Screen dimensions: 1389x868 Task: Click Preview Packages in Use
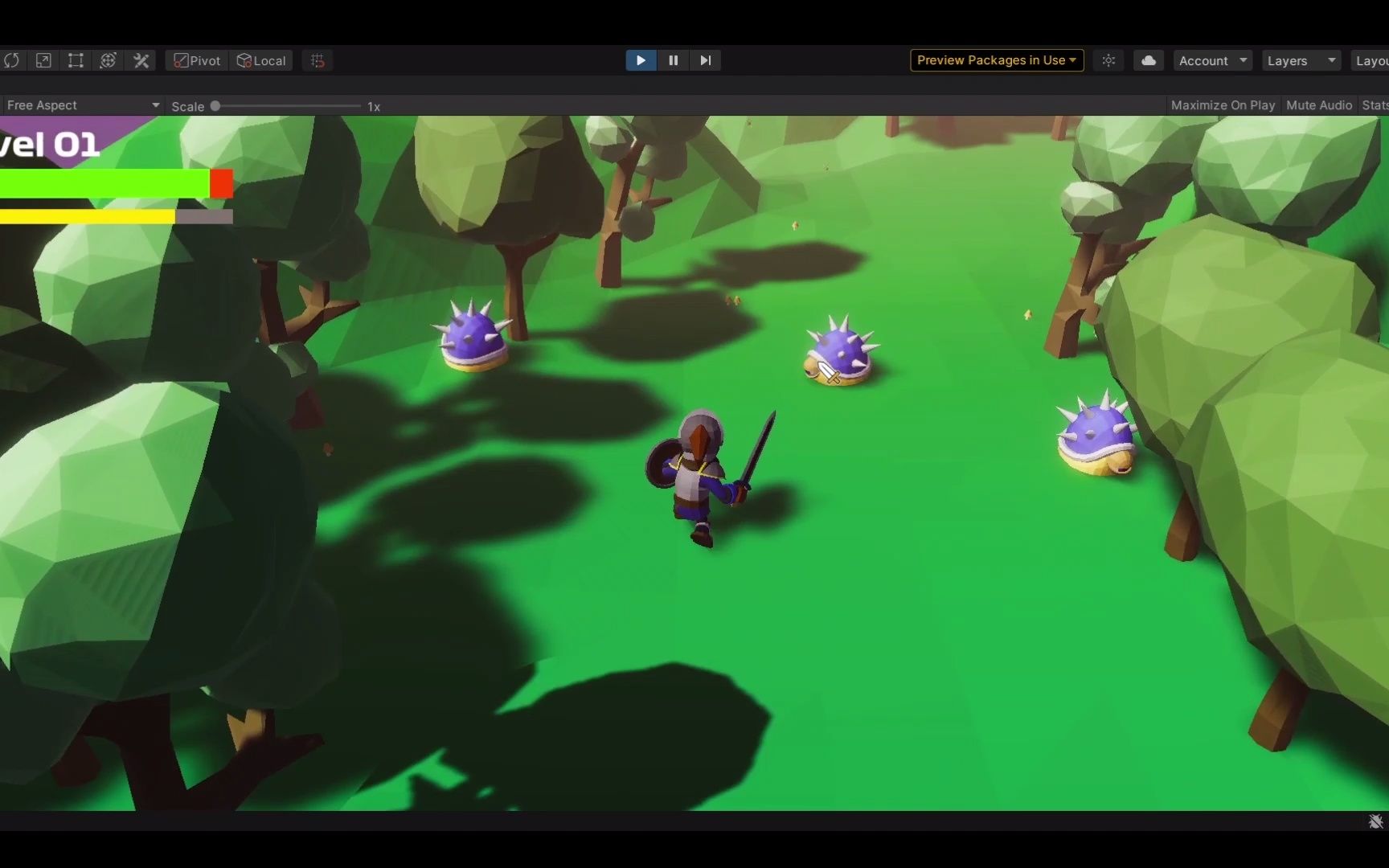(x=995, y=60)
